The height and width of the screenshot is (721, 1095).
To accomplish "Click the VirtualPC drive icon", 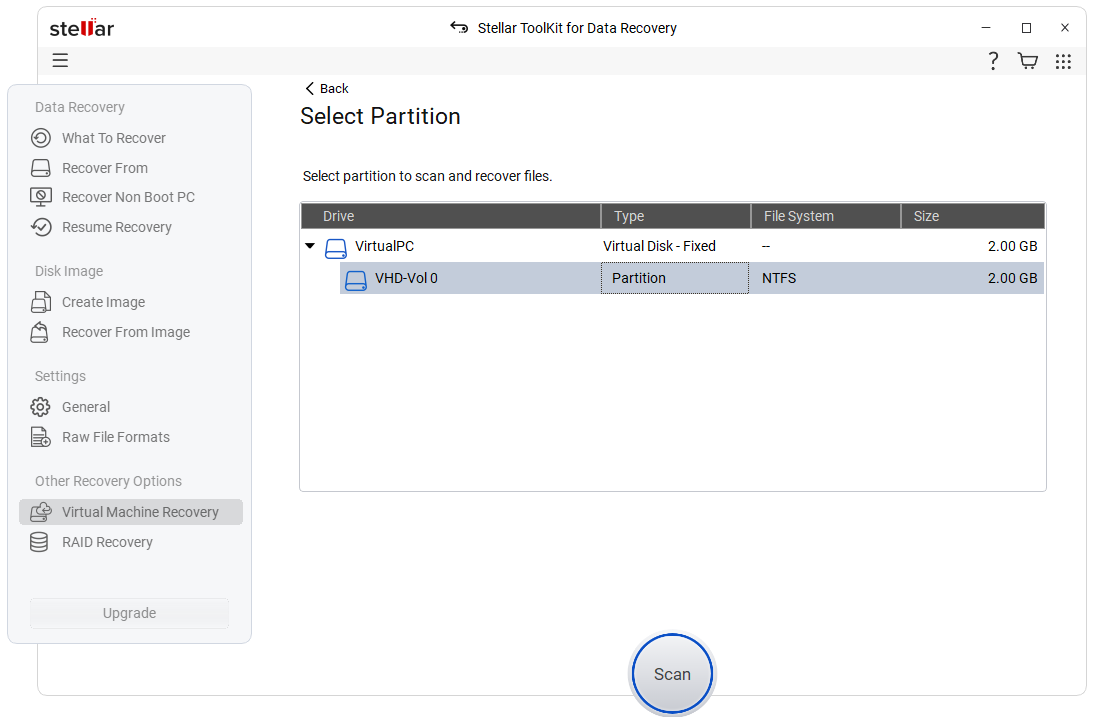I will (x=336, y=248).
